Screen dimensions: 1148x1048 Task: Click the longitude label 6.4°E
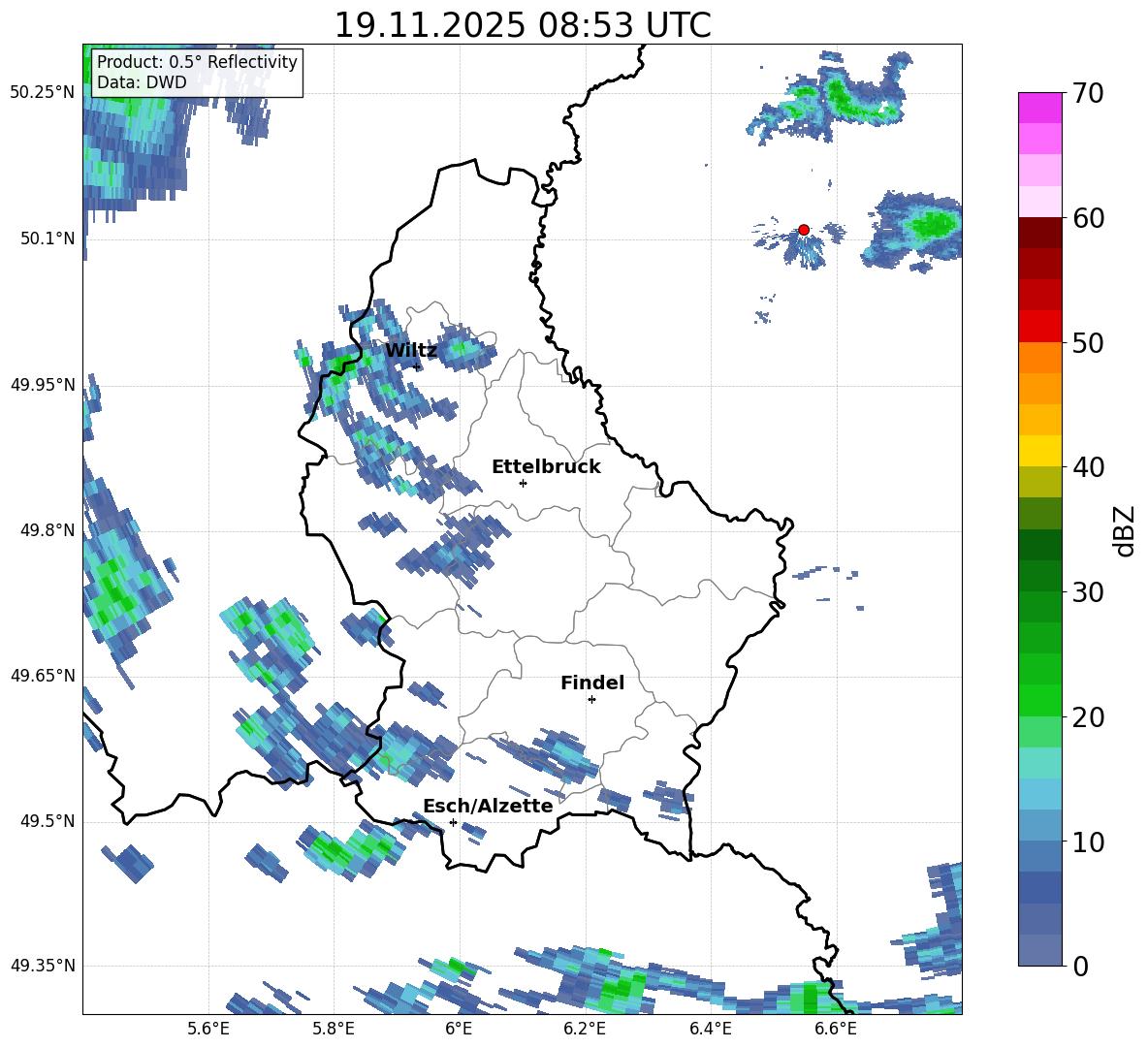pos(710,1029)
